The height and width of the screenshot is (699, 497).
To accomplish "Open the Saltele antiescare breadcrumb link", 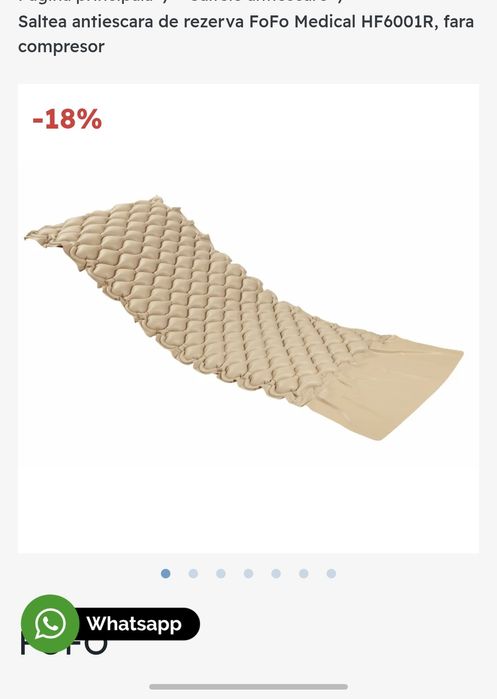I will tap(259, 2).
